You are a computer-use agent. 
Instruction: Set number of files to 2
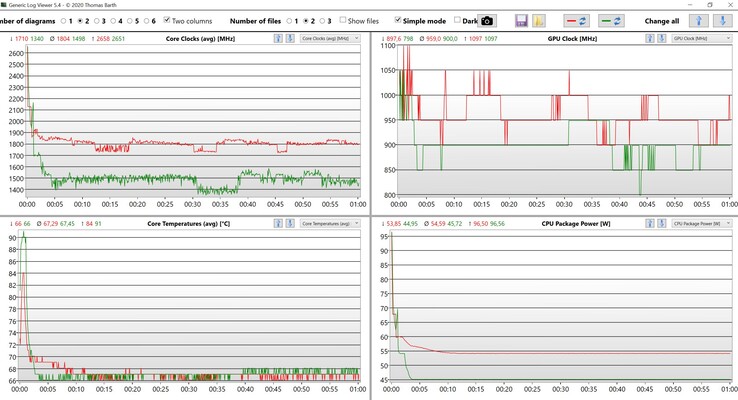pos(306,21)
